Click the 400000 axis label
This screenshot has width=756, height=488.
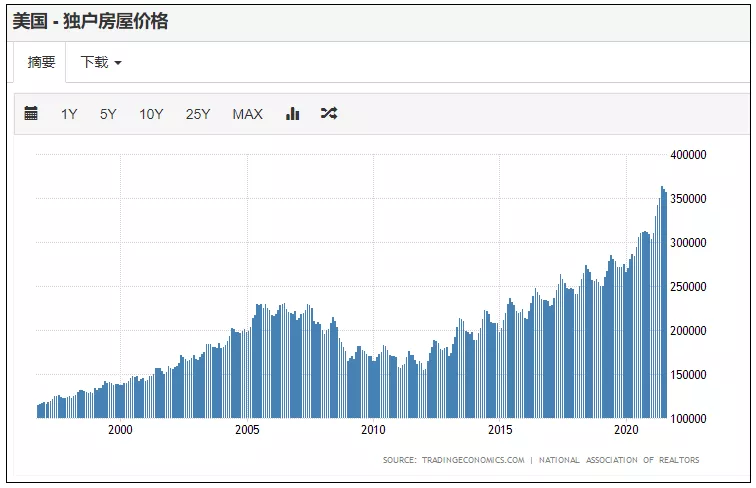(x=688, y=155)
